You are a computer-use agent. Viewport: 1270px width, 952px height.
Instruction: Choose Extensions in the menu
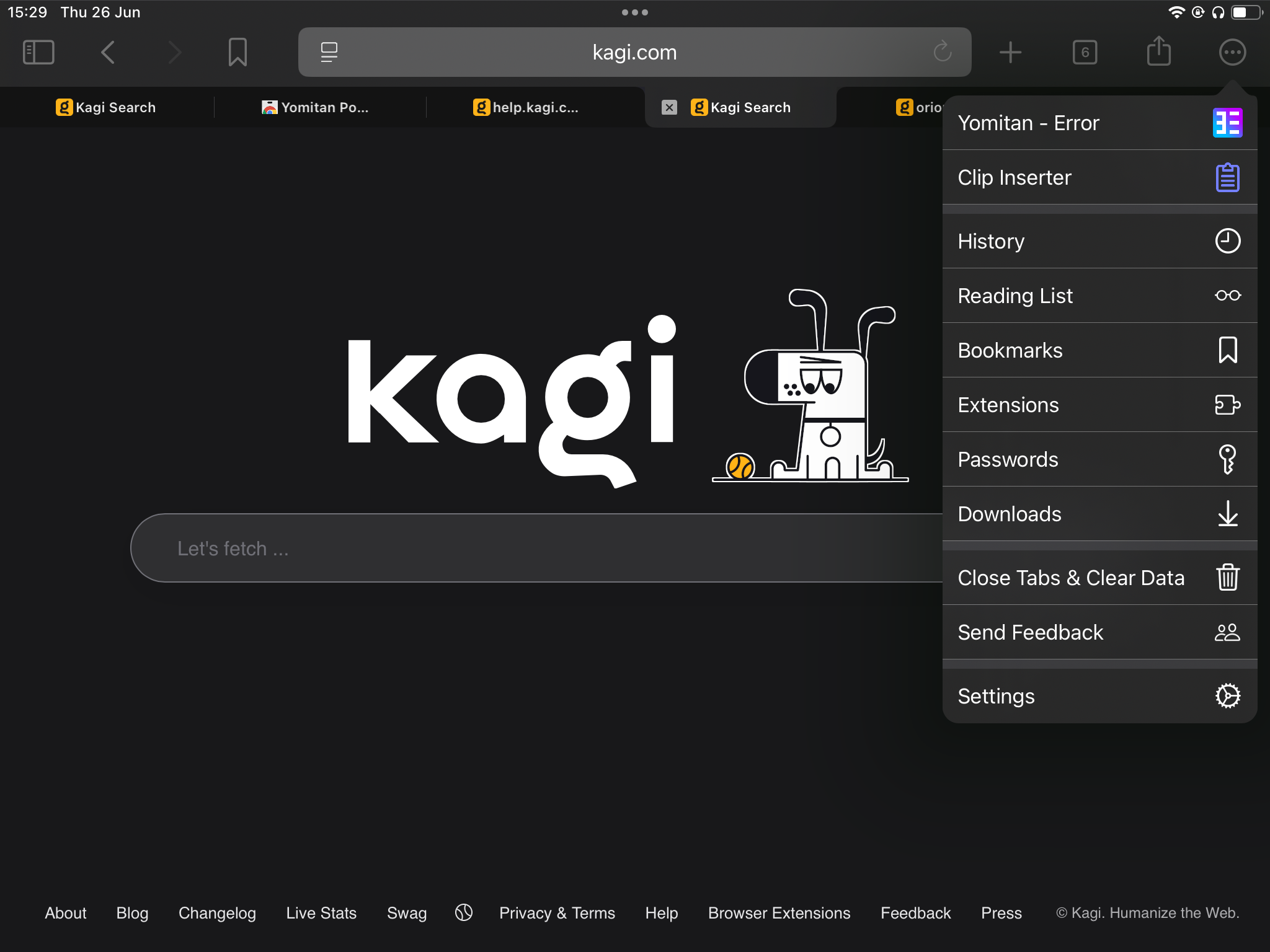[1099, 405]
